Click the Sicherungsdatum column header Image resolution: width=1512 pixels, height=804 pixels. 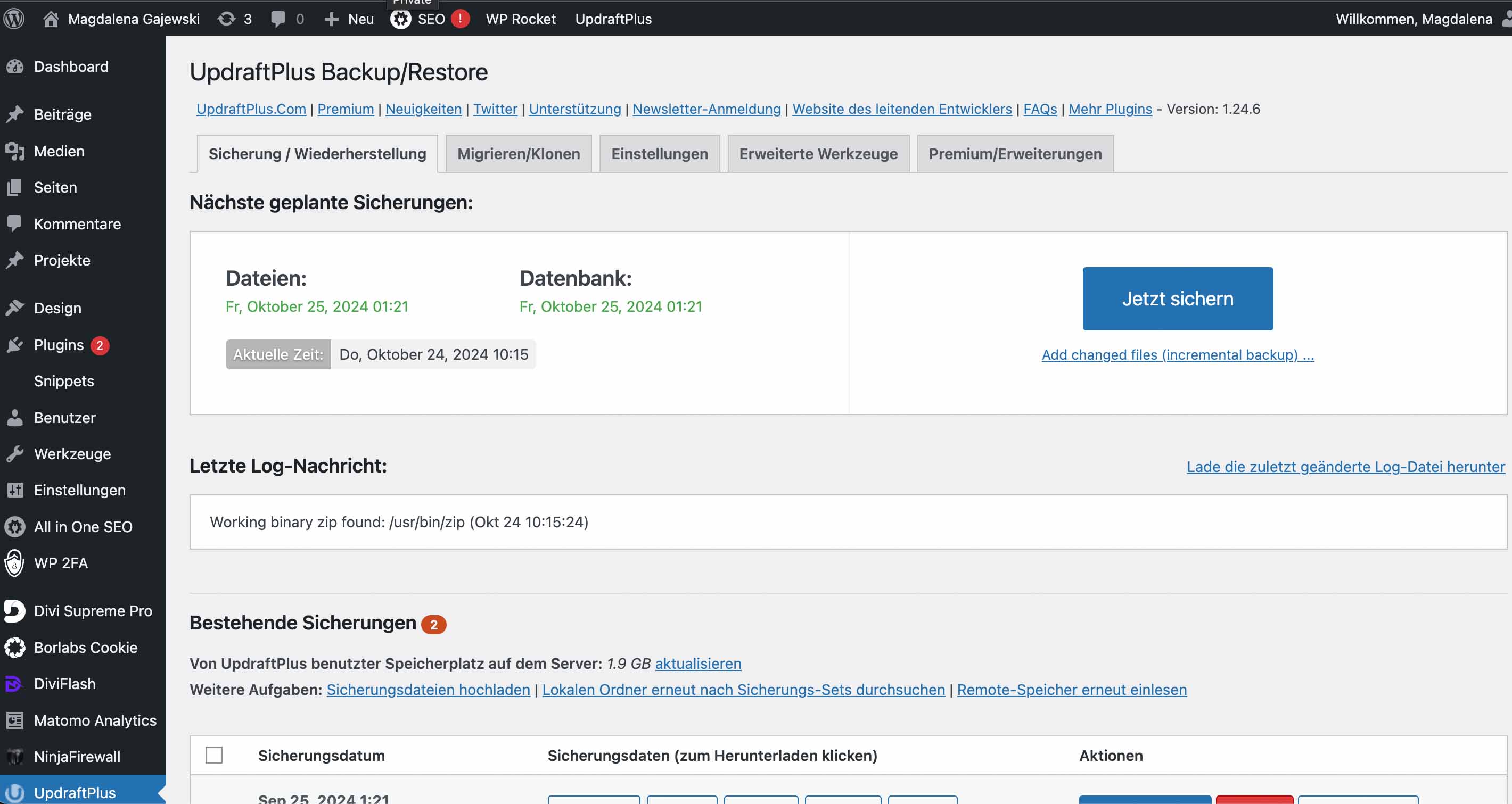click(x=322, y=756)
